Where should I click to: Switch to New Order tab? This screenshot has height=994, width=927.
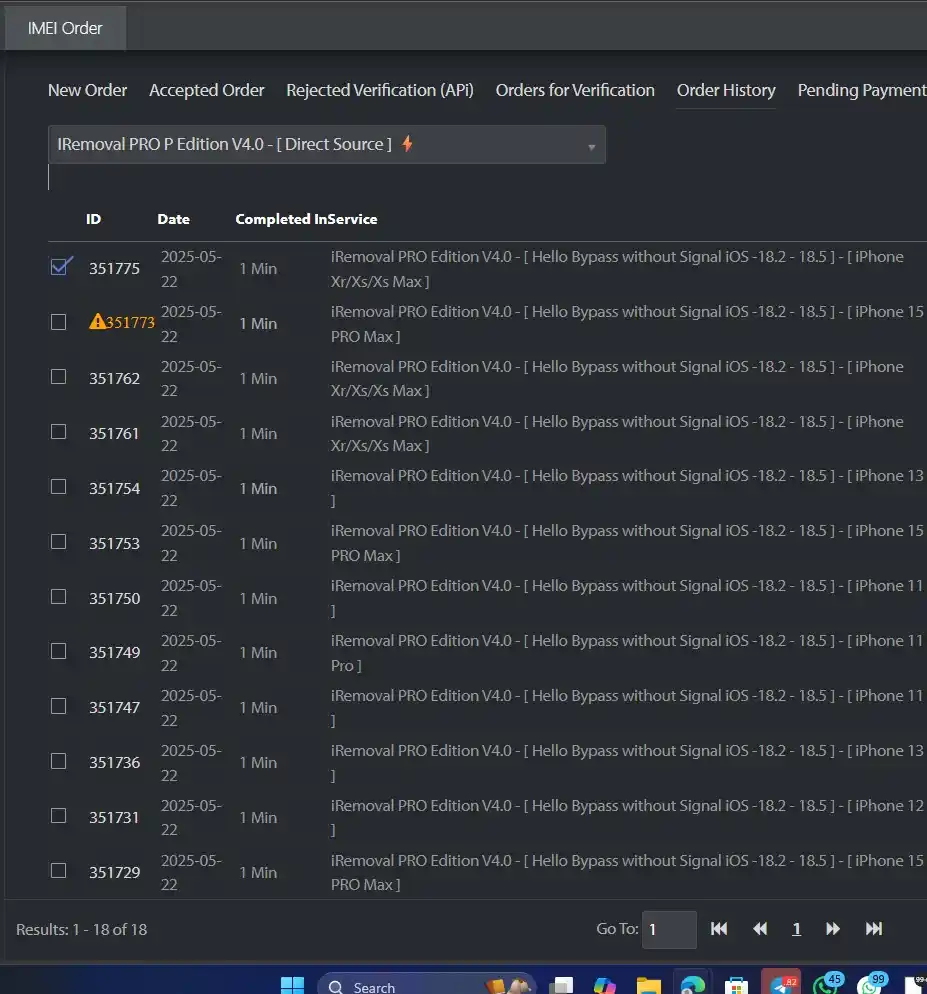pos(88,90)
